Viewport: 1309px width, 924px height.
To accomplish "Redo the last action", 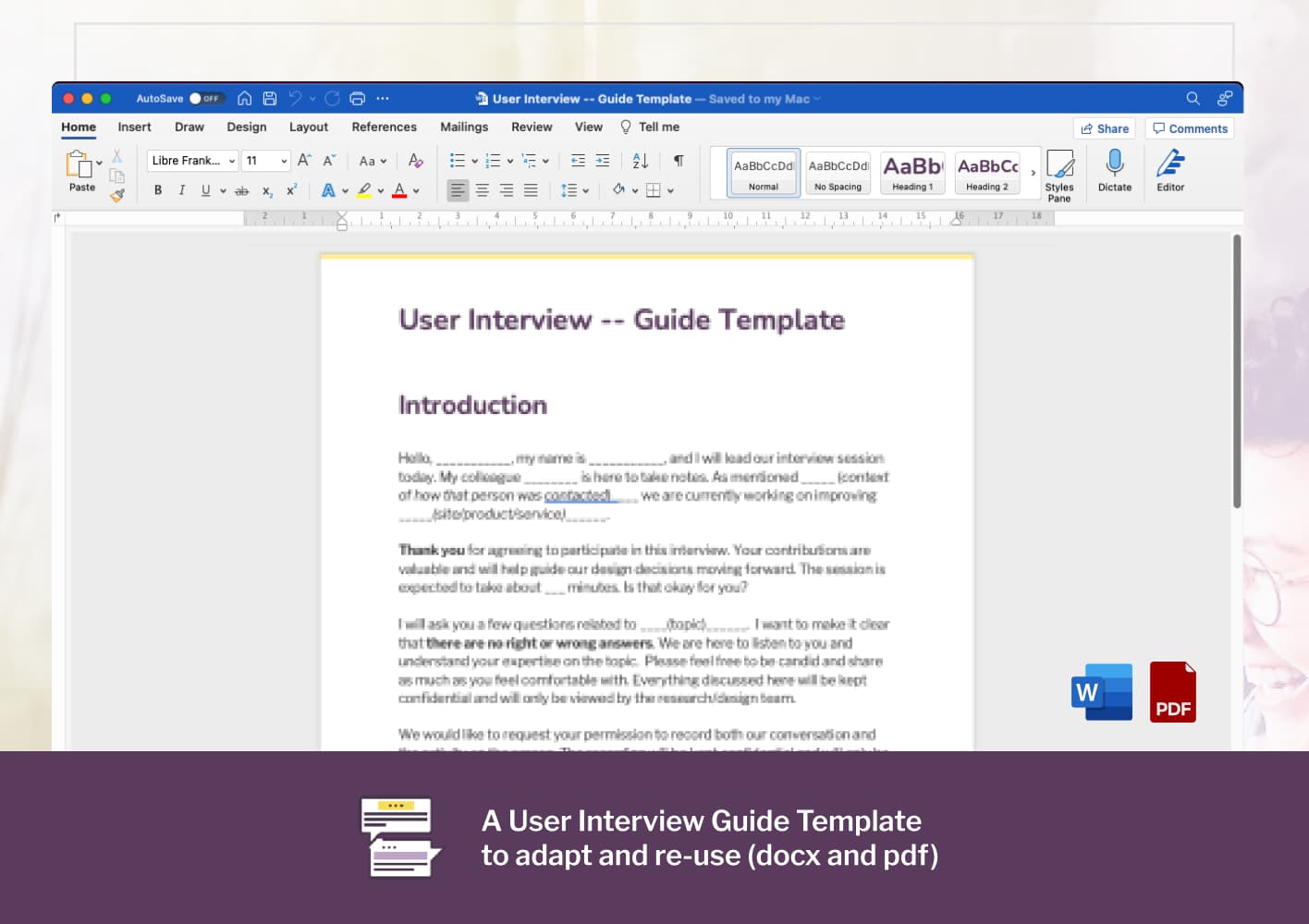I will tap(332, 98).
